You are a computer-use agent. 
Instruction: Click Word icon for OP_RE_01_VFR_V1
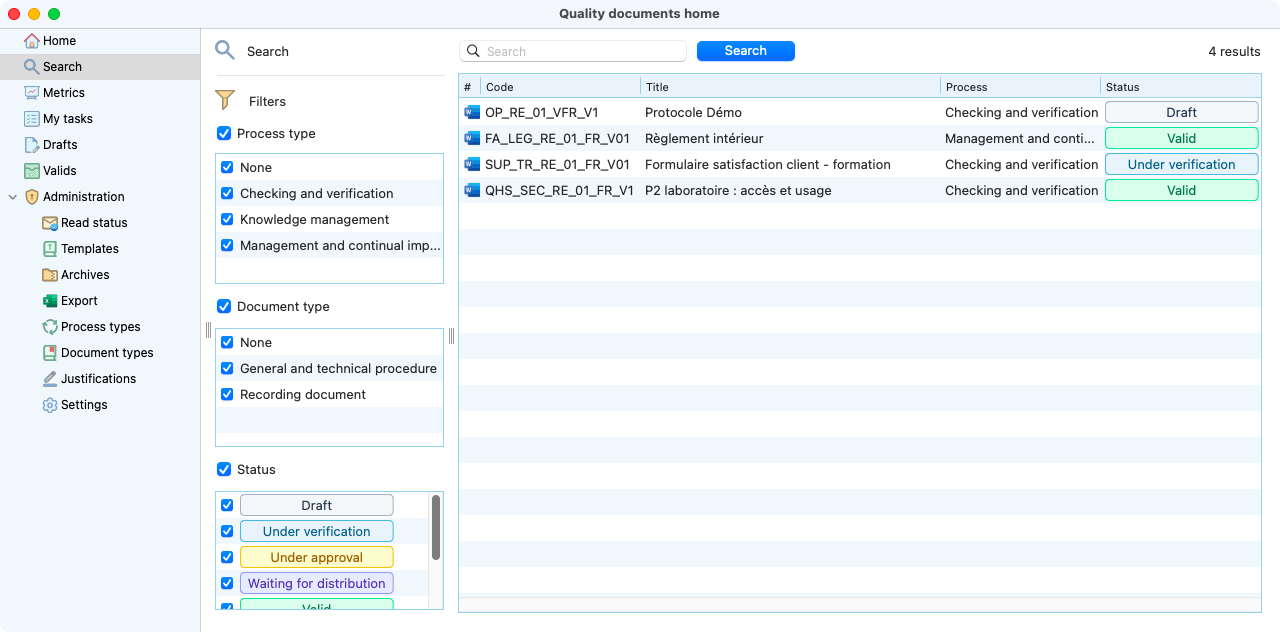472,113
